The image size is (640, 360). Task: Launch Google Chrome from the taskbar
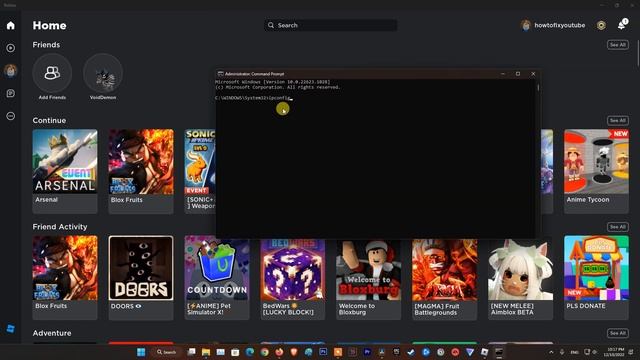264,352
